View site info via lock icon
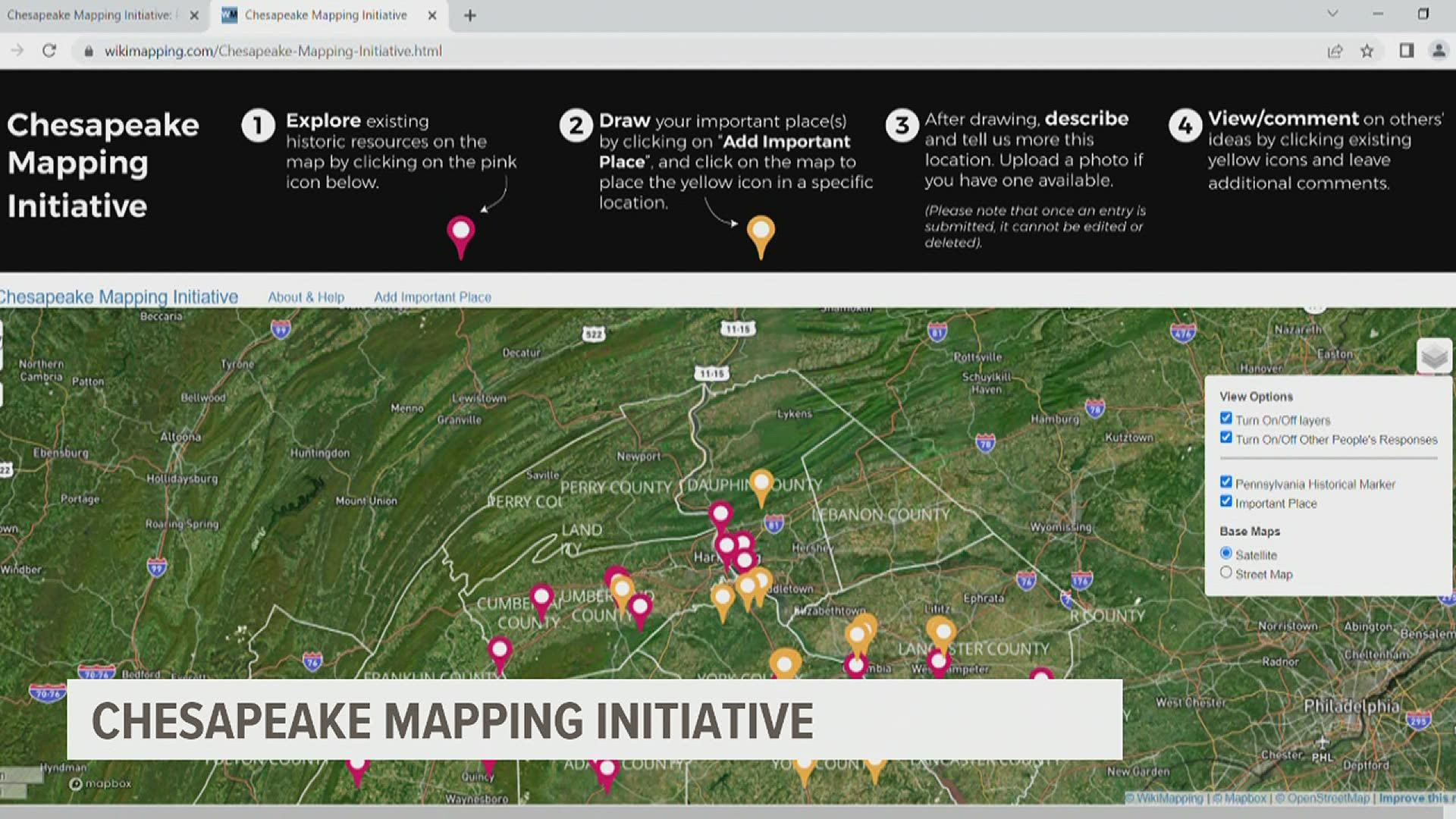Image resolution: width=1456 pixels, height=819 pixels. tap(89, 51)
